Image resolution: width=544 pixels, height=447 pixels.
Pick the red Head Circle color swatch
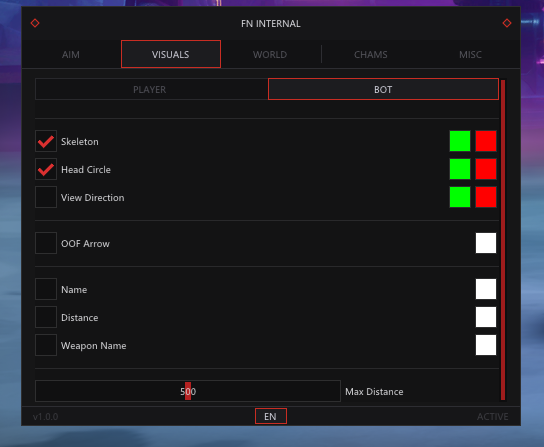(x=486, y=169)
